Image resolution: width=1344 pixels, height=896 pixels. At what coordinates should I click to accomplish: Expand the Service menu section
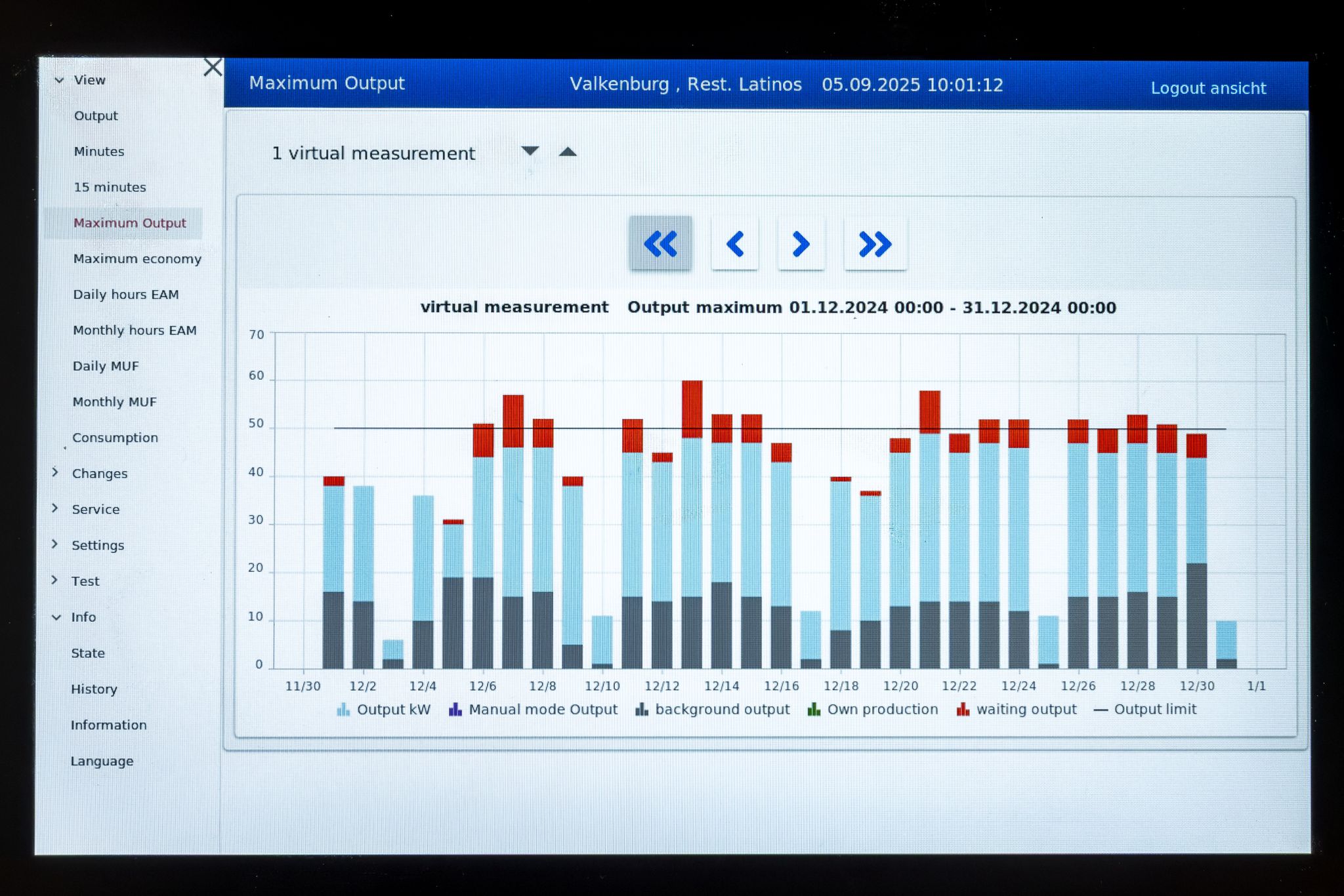pyautogui.click(x=55, y=508)
